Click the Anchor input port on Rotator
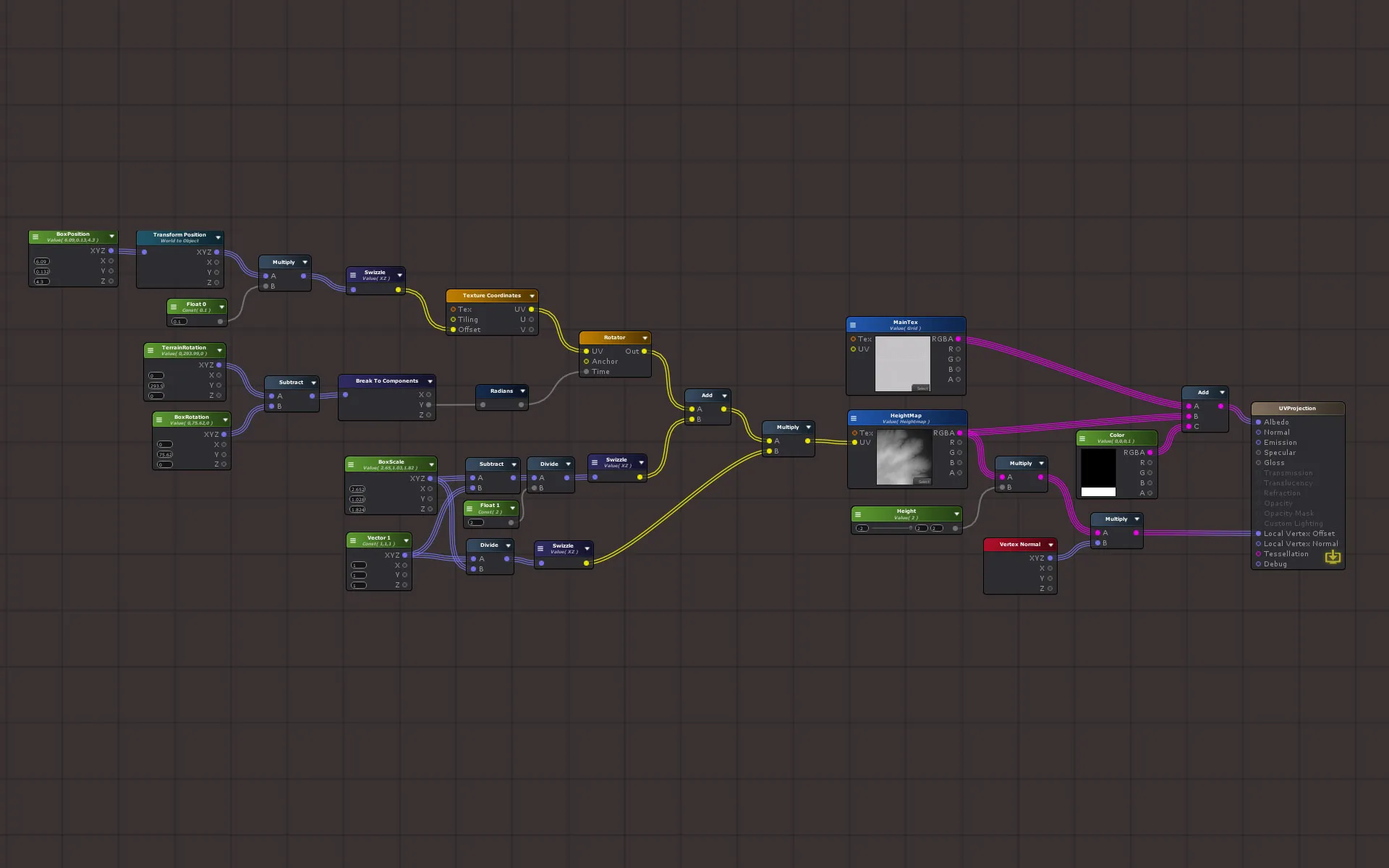 [x=586, y=361]
